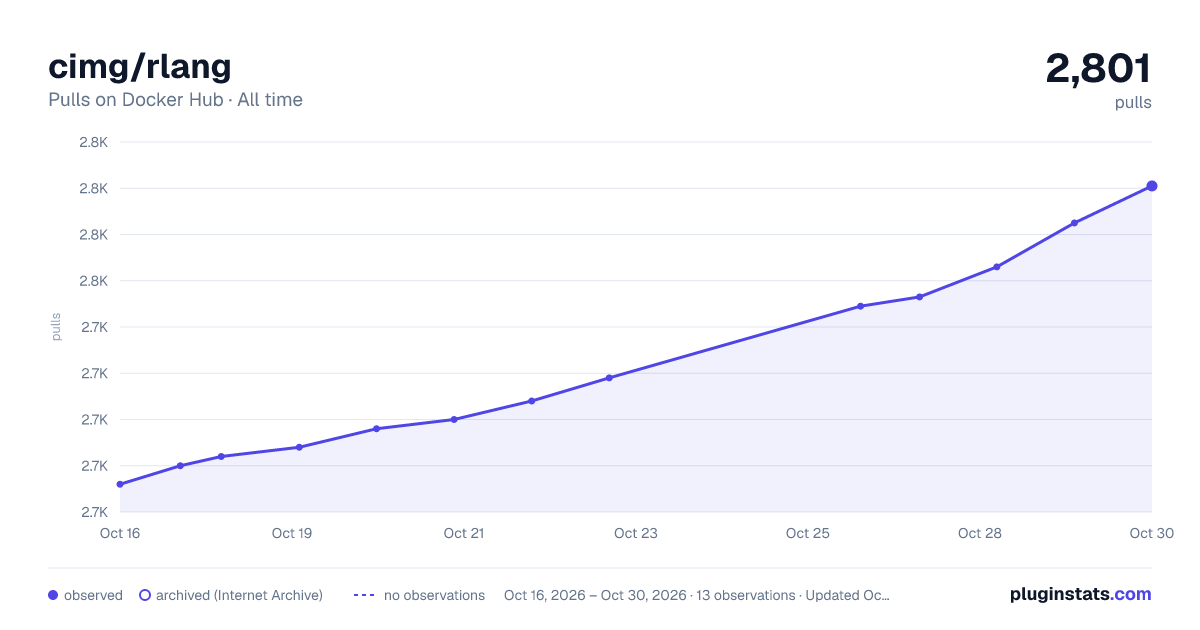
Task: Click the 'cimg/rlang' chart title
Action: point(140,66)
